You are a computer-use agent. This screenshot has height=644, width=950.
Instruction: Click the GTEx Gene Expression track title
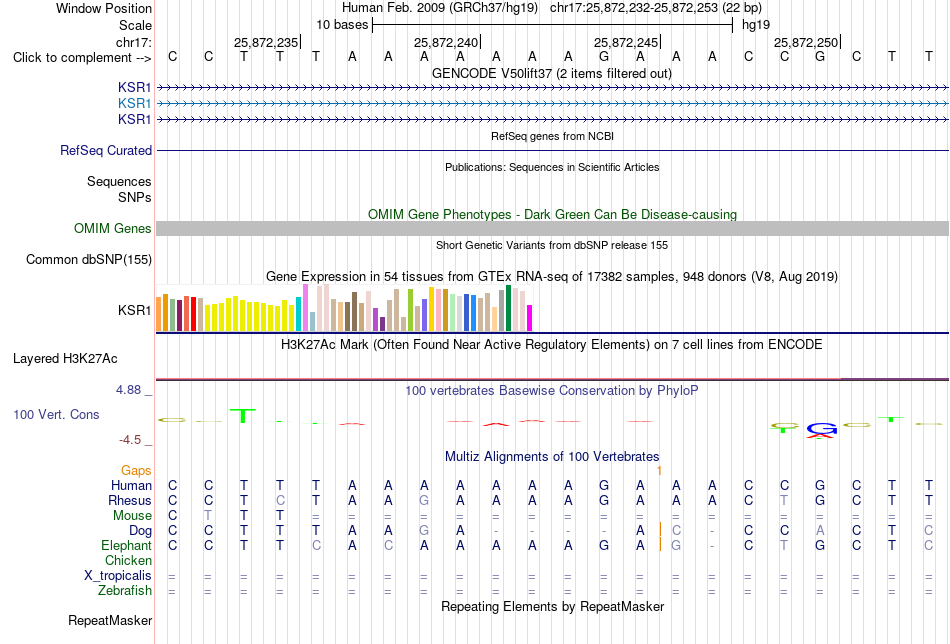point(552,277)
